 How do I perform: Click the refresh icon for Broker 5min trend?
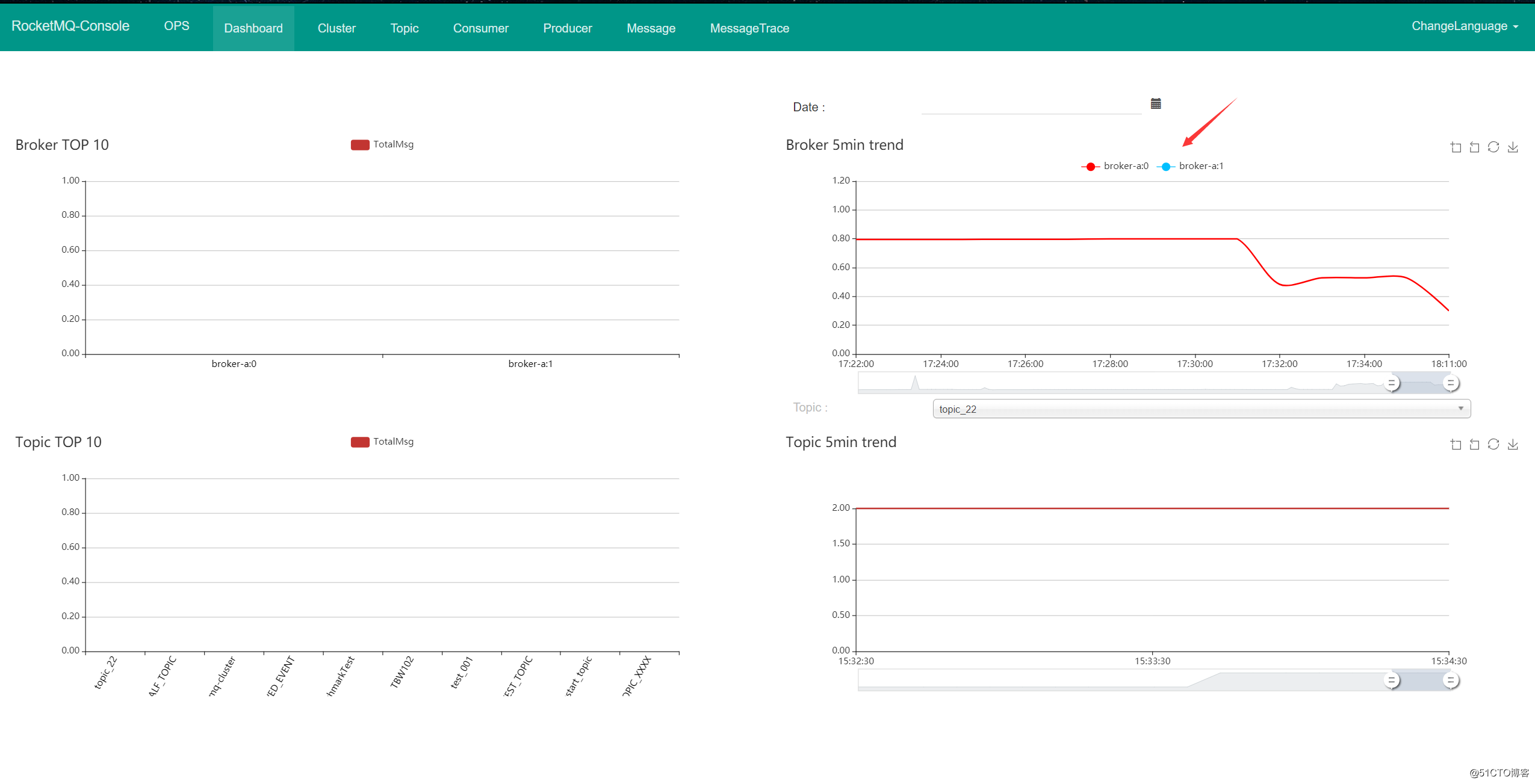click(1496, 146)
